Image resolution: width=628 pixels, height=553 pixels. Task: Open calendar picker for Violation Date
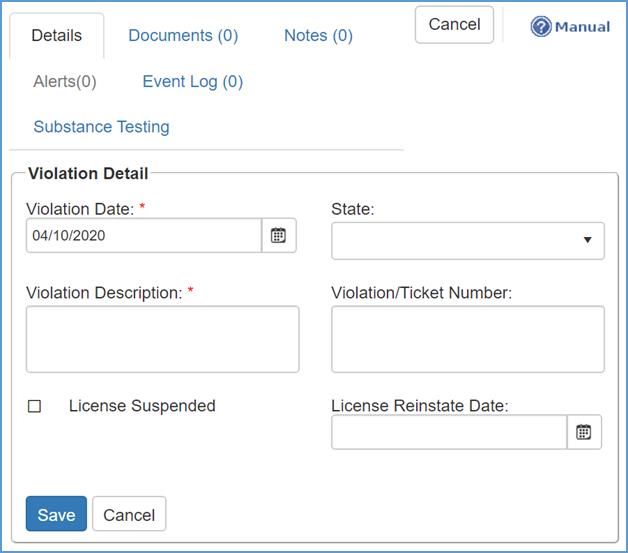coord(279,236)
